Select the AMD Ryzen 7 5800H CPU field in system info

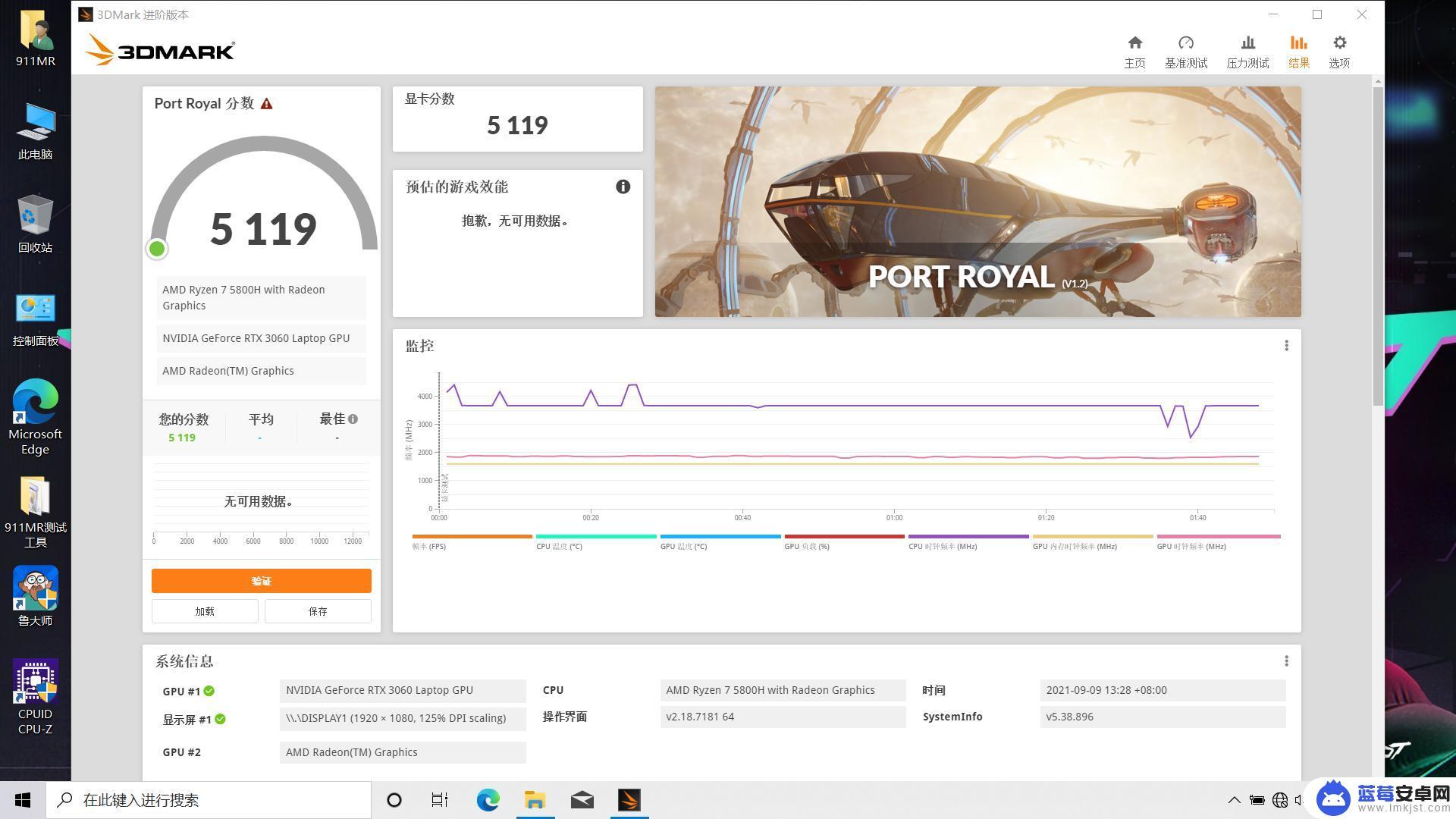783,691
